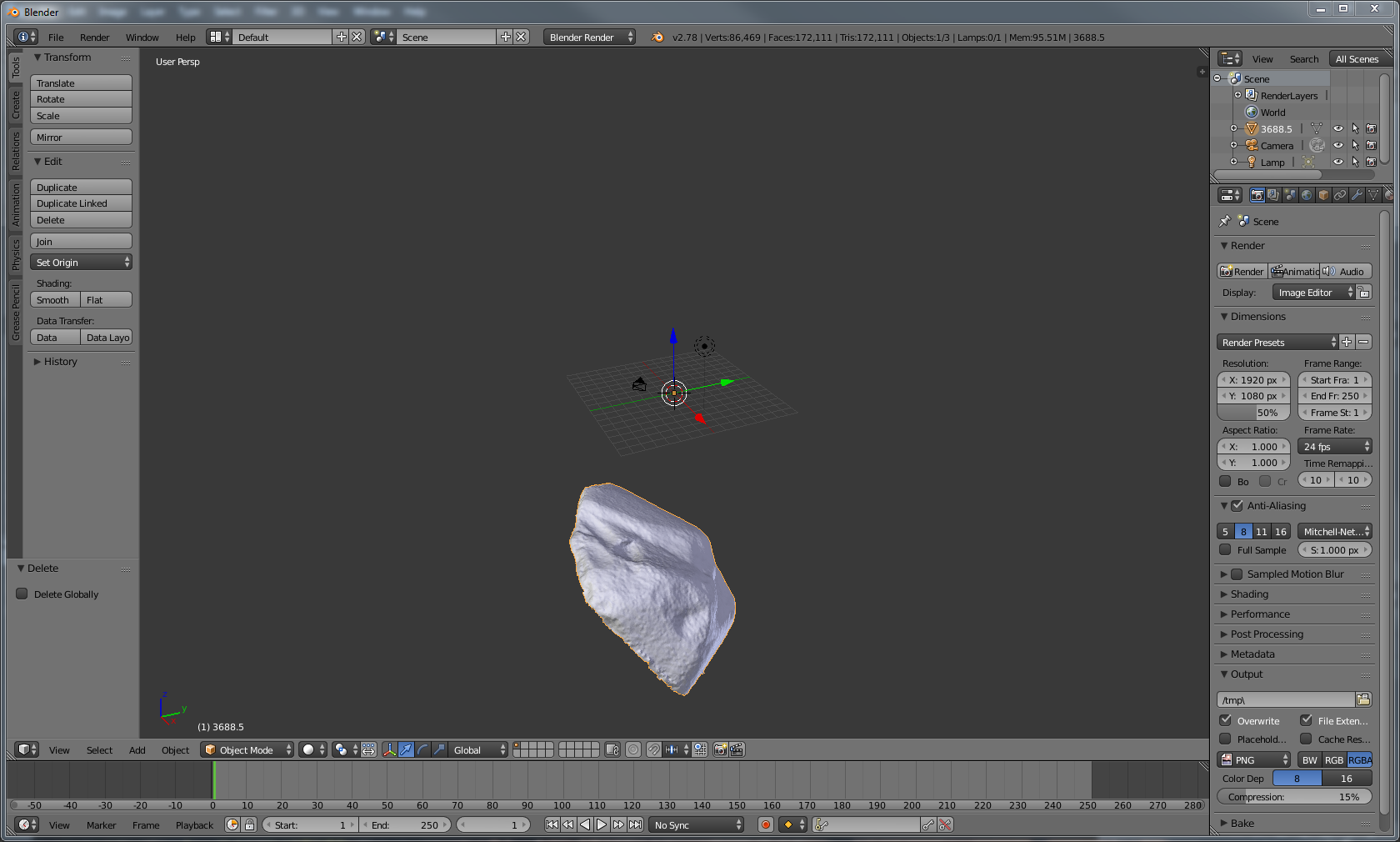Open the Object Mode dropdown
1400x842 pixels.
pos(247,750)
